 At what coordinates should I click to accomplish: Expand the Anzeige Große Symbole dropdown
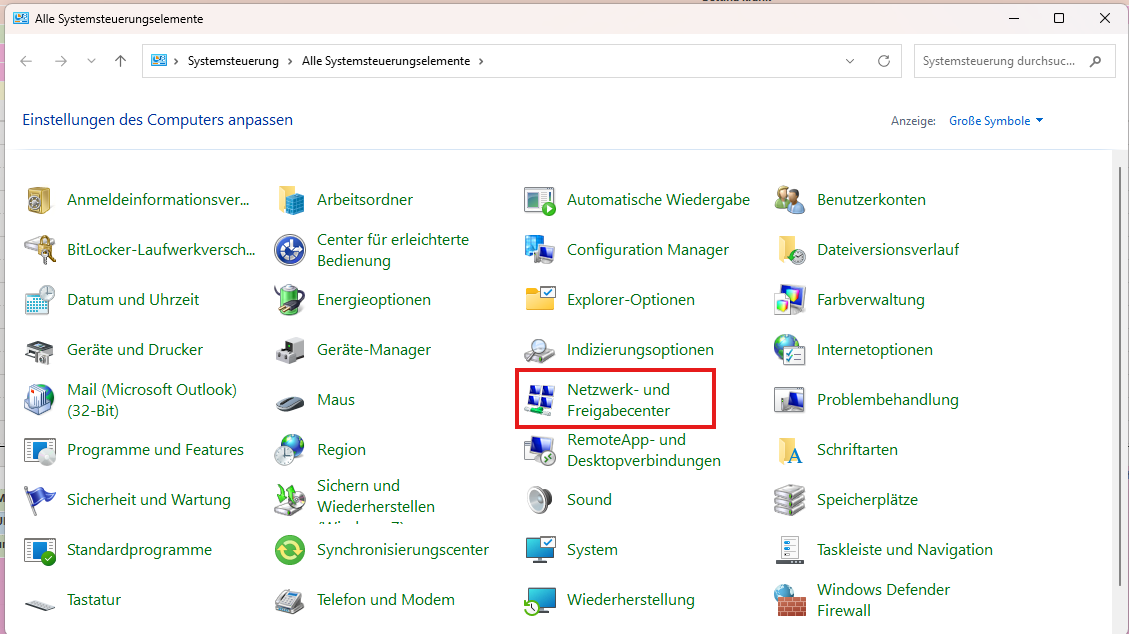pyautogui.click(x=995, y=121)
